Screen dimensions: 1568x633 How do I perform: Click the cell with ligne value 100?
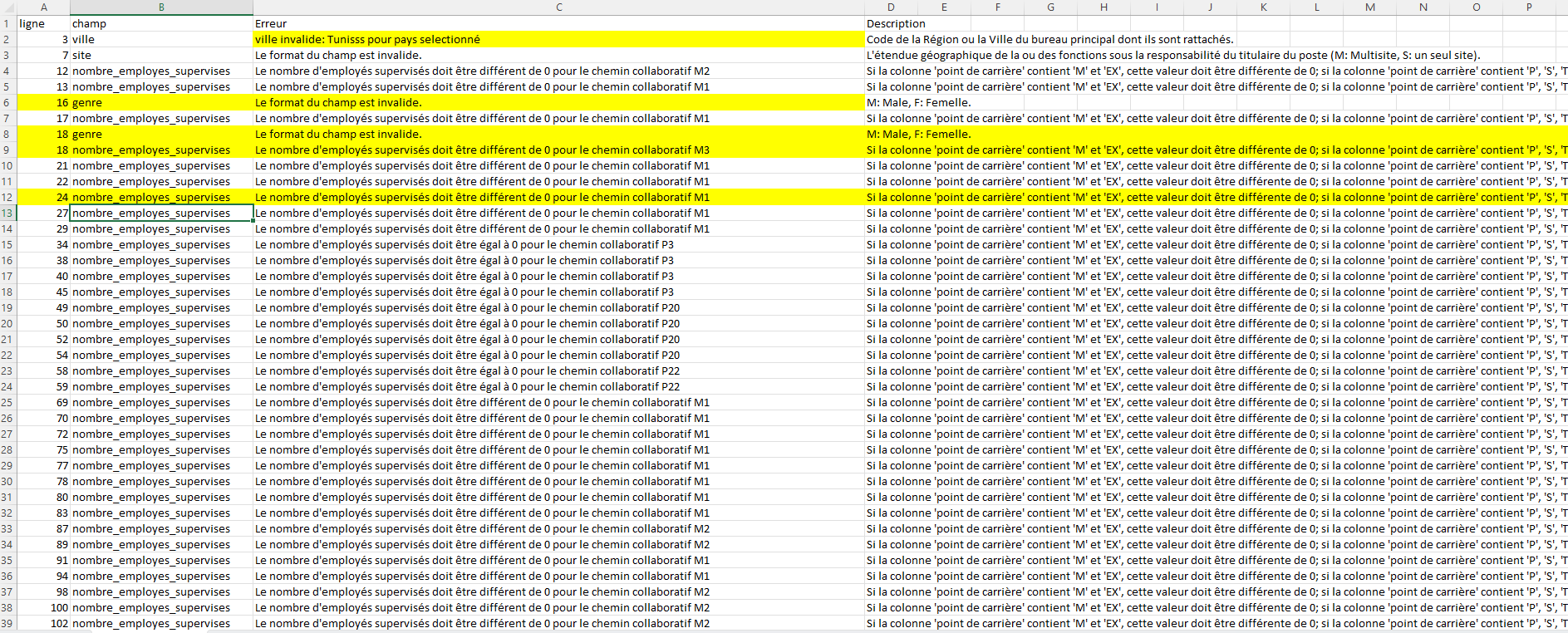point(43,607)
